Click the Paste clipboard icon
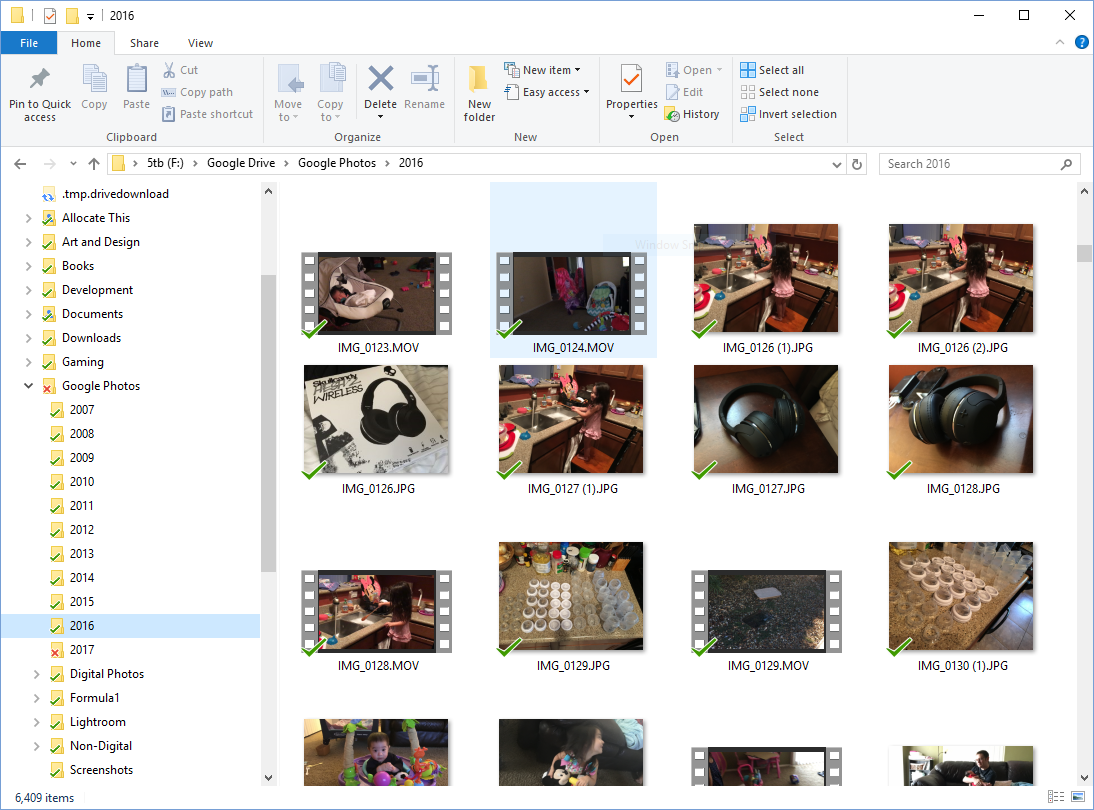The image size is (1094, 810). [136, 78]
